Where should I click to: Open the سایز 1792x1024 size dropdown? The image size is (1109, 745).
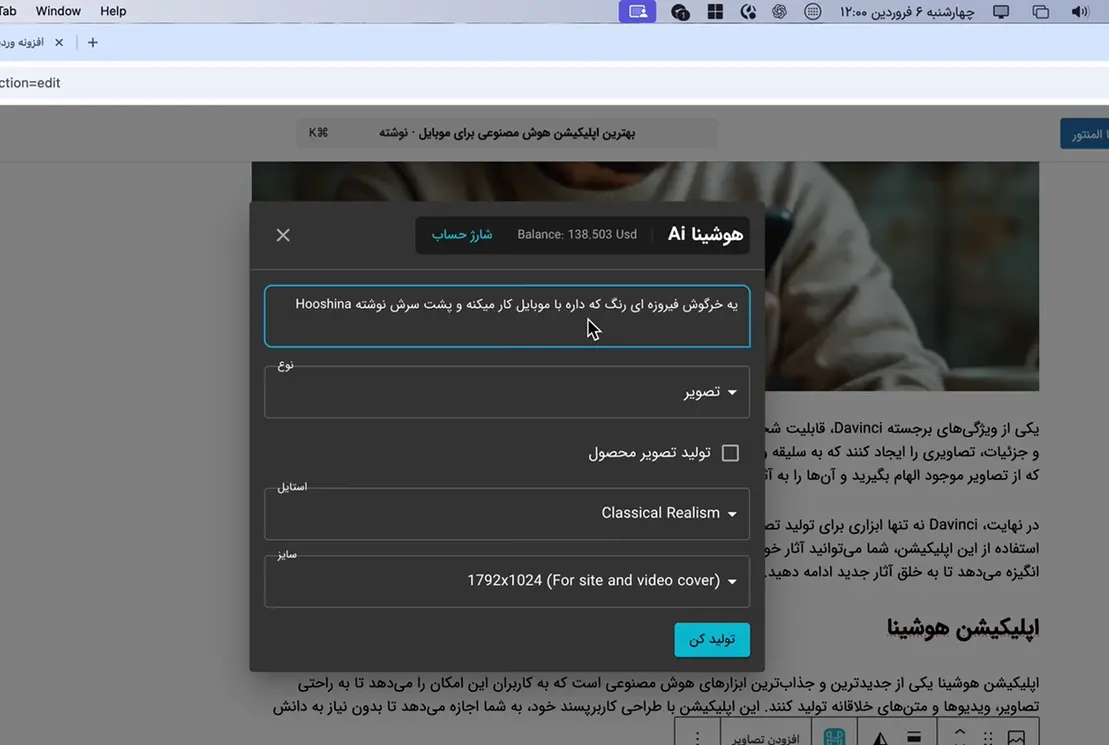pos(507,581)
